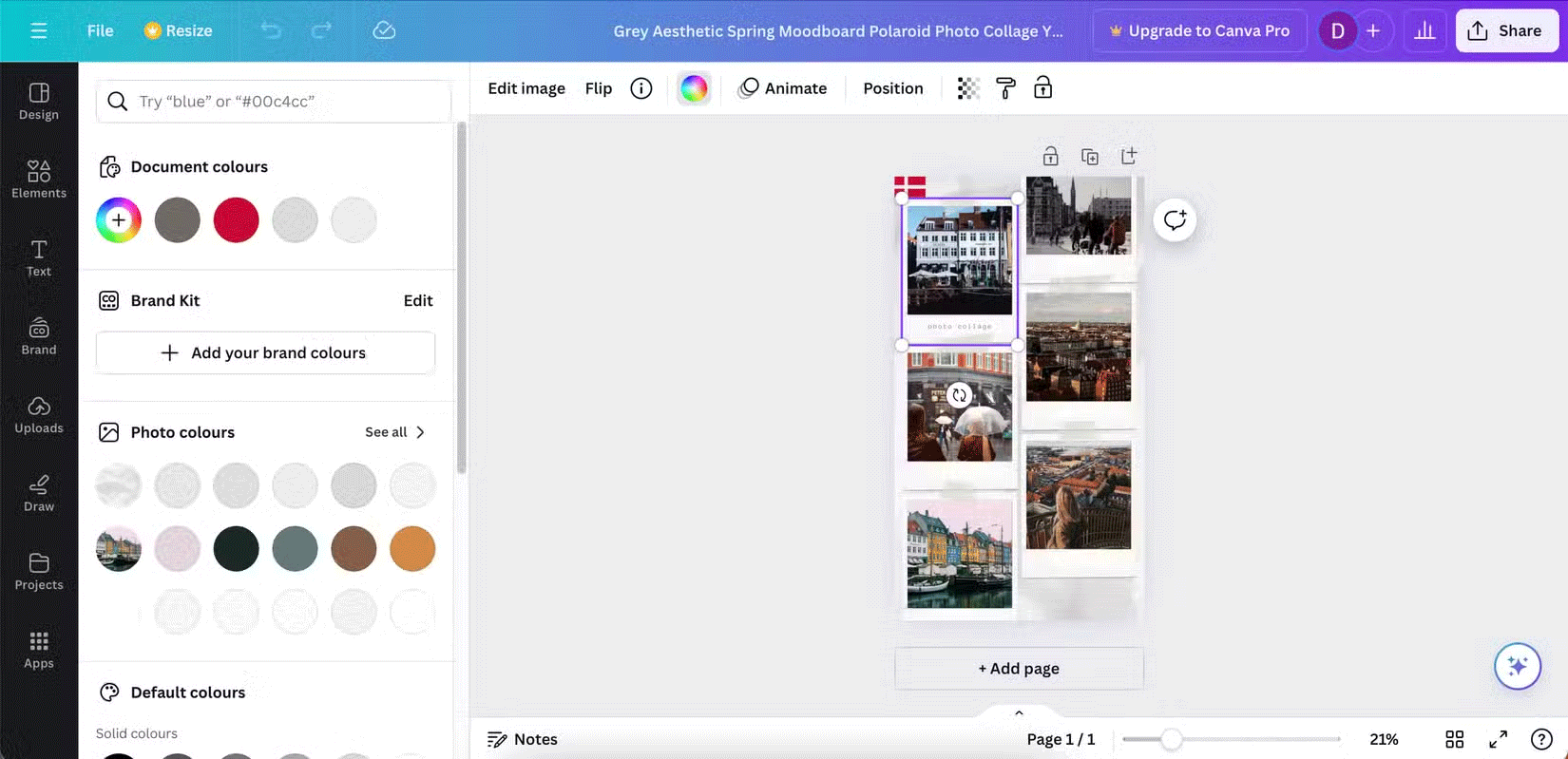
Task: Select the rooftop woman photo on canvas
Action: (1079, 494)
